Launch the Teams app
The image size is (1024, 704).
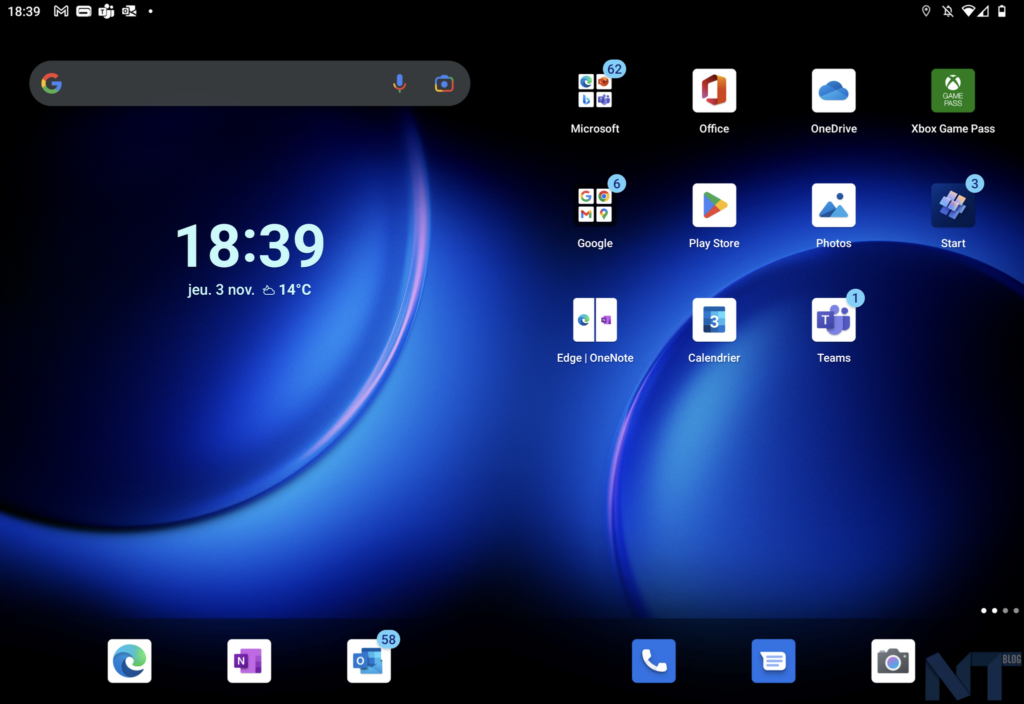(833, 320)
